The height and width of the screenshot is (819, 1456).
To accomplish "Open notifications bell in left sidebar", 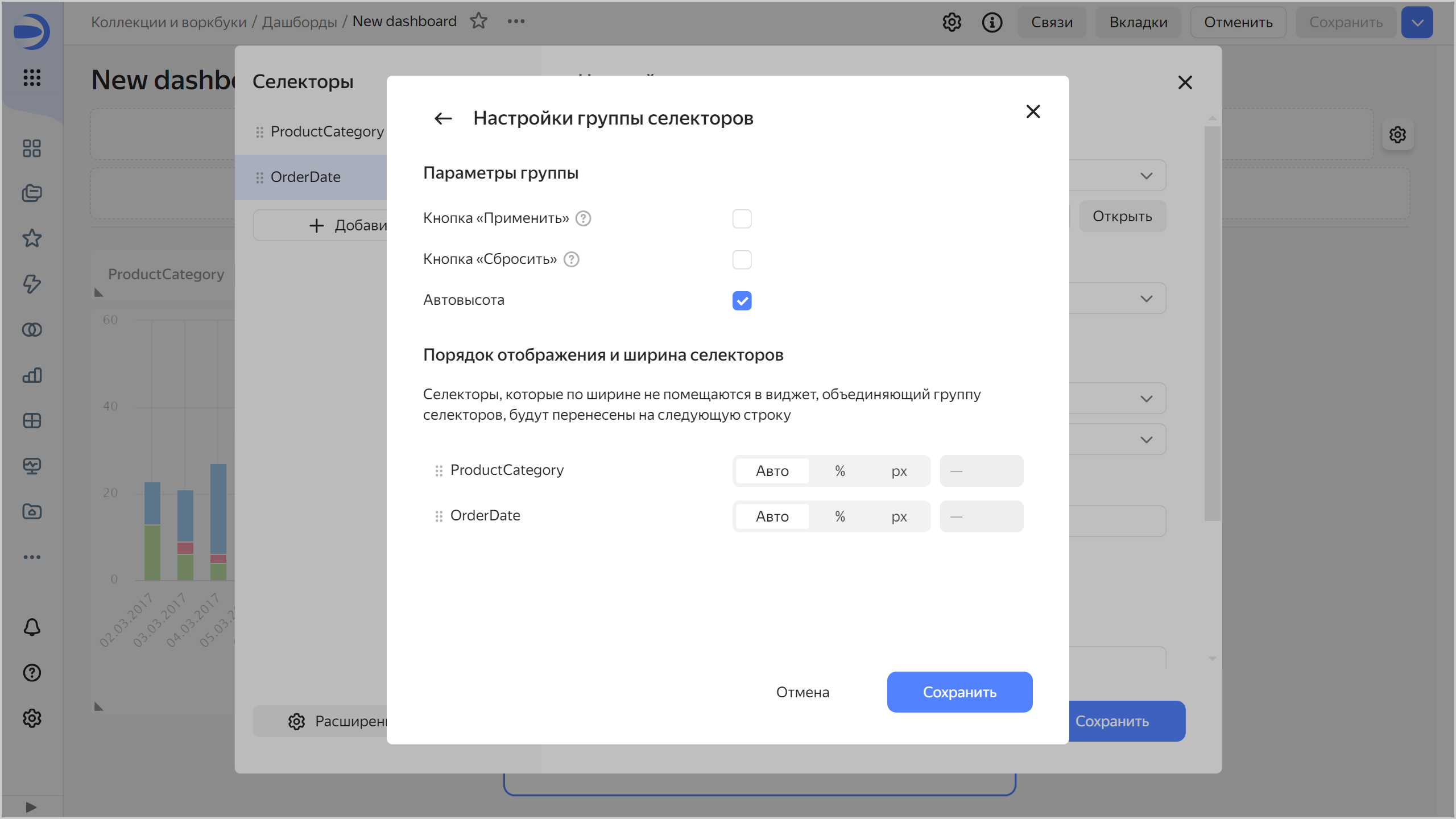I will coord(32,627).
